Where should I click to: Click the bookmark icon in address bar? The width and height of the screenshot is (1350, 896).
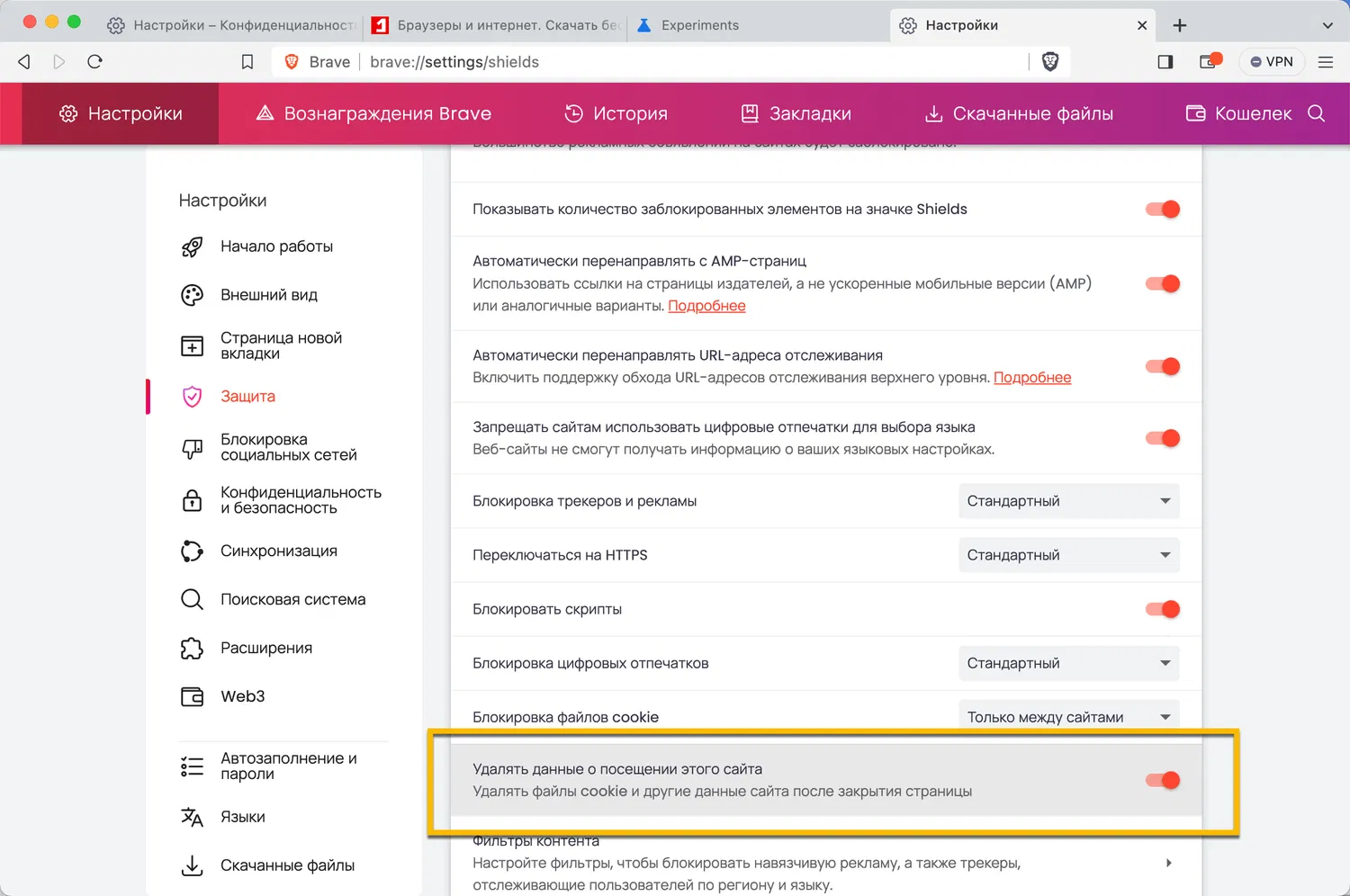[247, 62]
